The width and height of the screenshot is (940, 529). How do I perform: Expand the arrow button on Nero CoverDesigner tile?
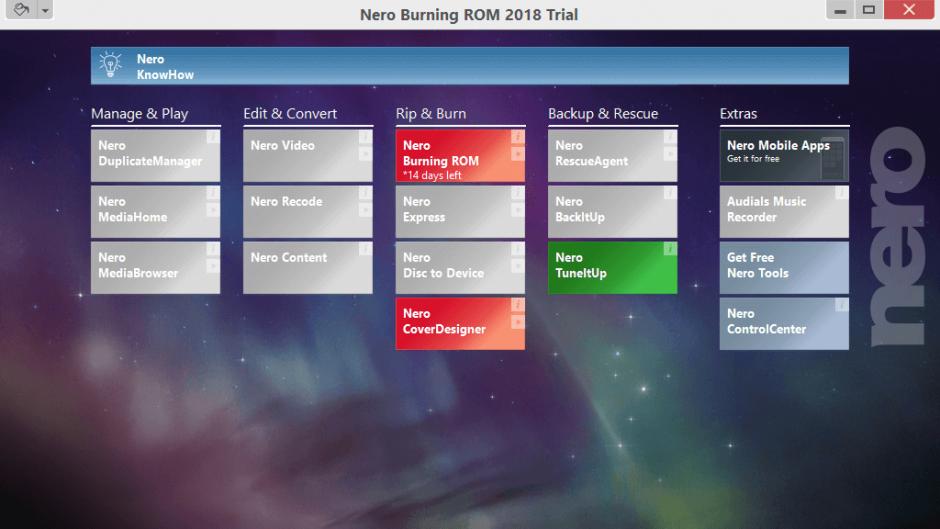click(517, 323)
